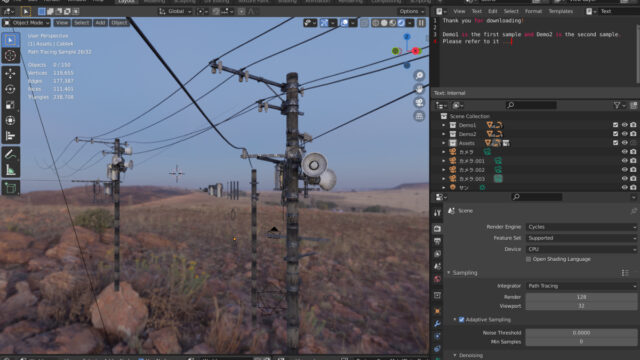
Task: Switch to rendered viewport shading
Action: [x=401, y=23]
